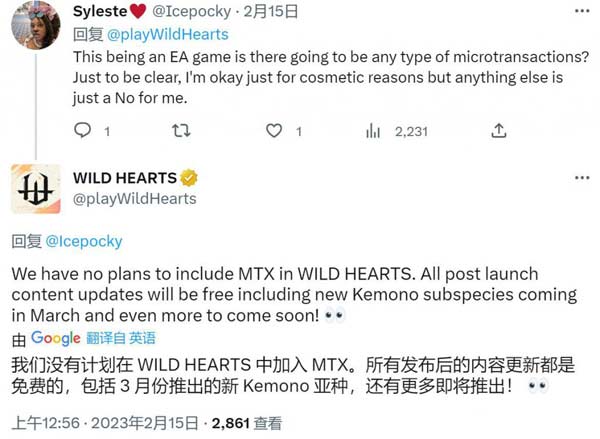Click the share icon on Syleste's tweet

coord(498,130)
